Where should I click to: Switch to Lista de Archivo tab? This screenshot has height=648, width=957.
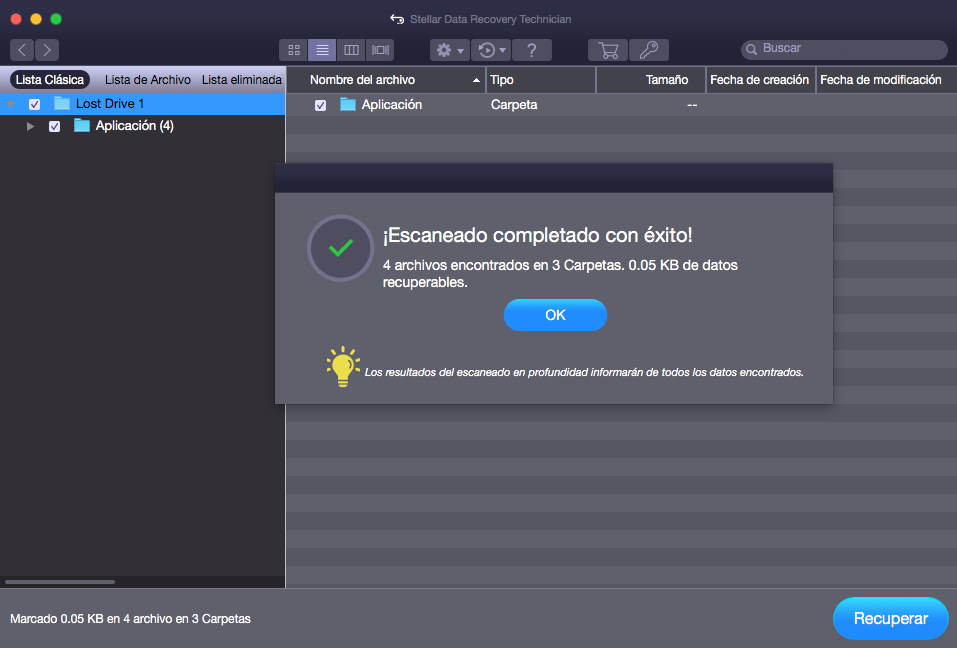pos(147,79)
